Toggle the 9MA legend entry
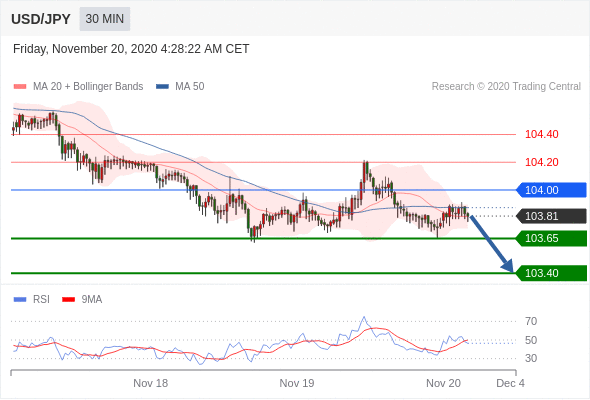Image resolution: width=590 pixels, height=400 pixels. pos(82,300)
